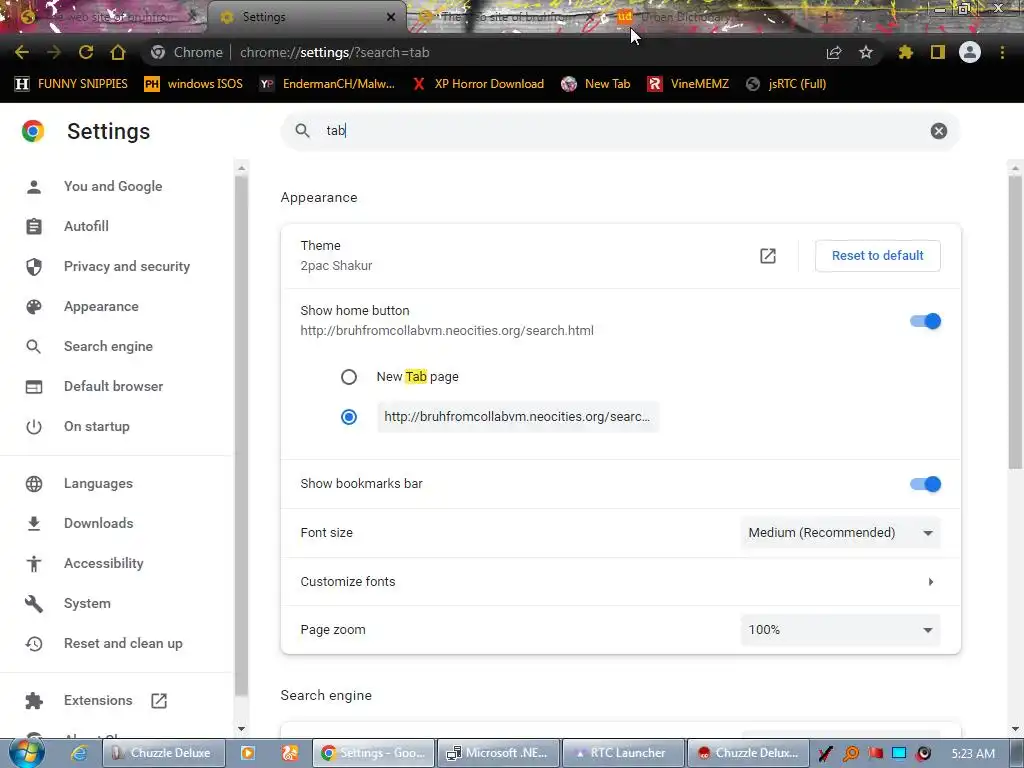1024x768 pixels.
Task: Open You and Google settings
Action: (x=112, y=186)
